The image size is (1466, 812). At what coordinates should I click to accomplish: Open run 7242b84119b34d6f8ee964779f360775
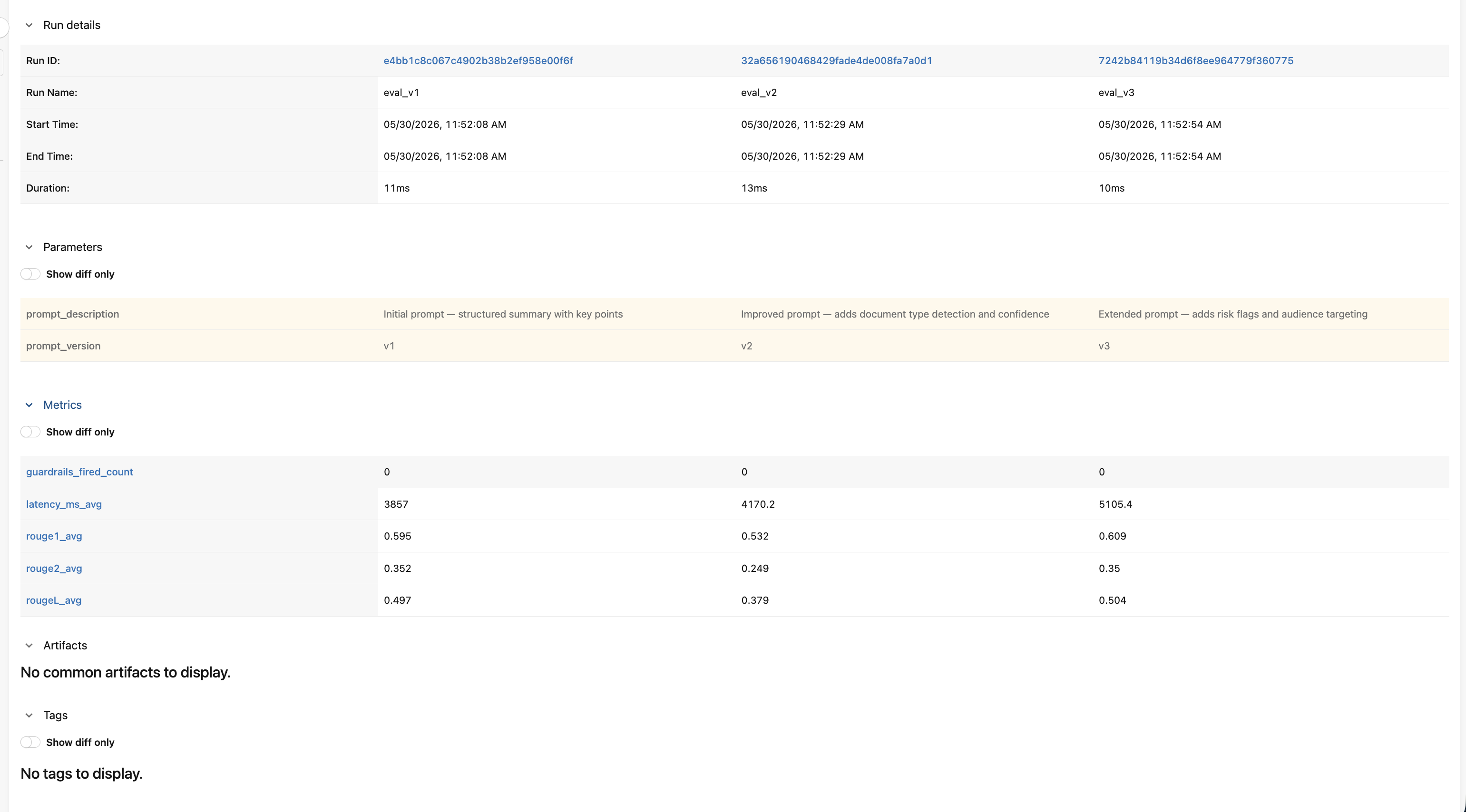tap(1196, 61)
